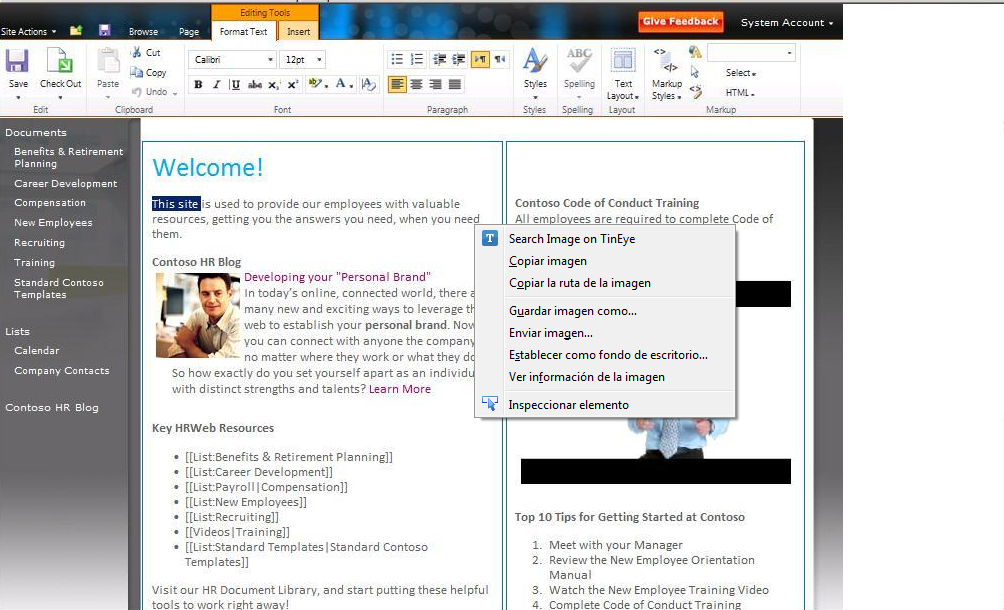Switch to the Browse tab
This screenshot has height=610, width=1004.
(143, 31)
